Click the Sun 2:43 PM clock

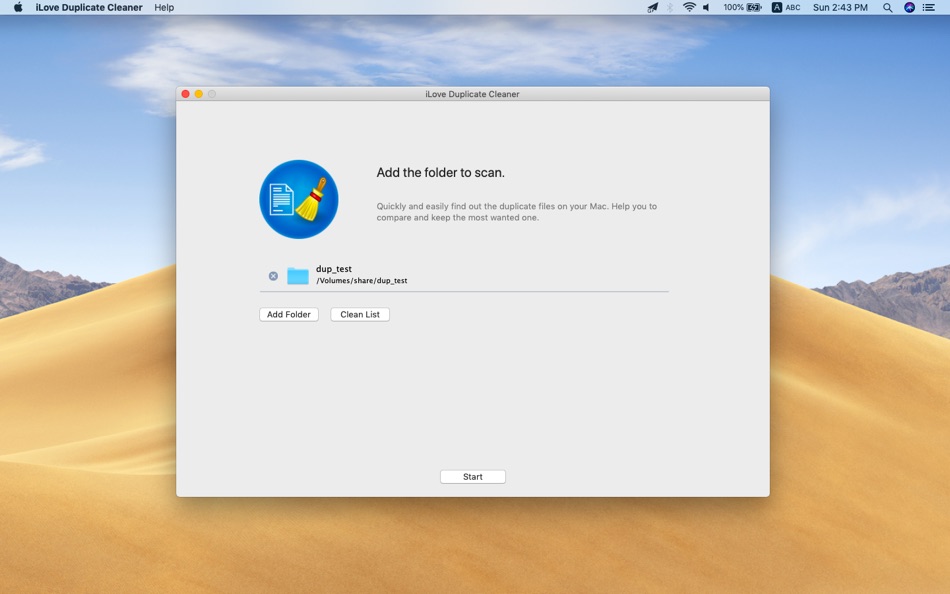point(840,7)
